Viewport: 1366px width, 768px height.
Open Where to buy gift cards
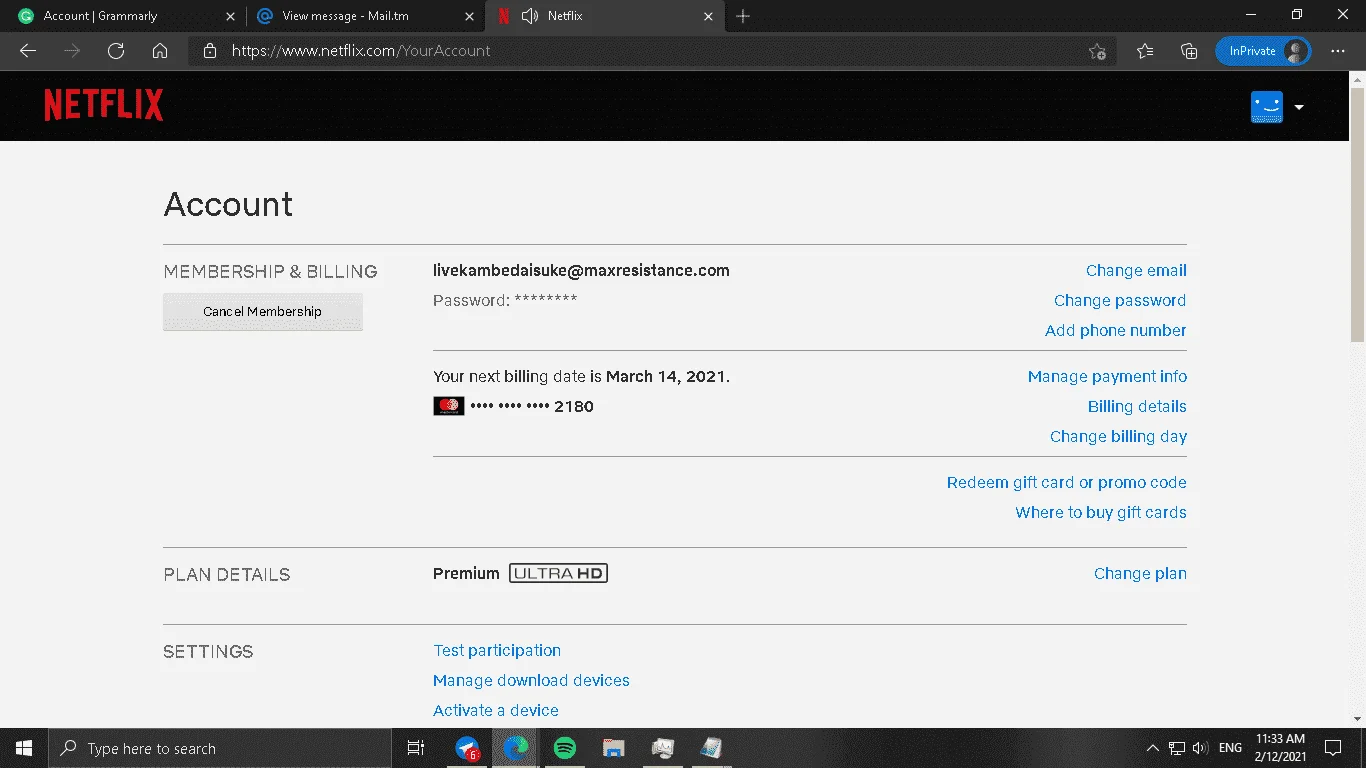[1101, 513]
